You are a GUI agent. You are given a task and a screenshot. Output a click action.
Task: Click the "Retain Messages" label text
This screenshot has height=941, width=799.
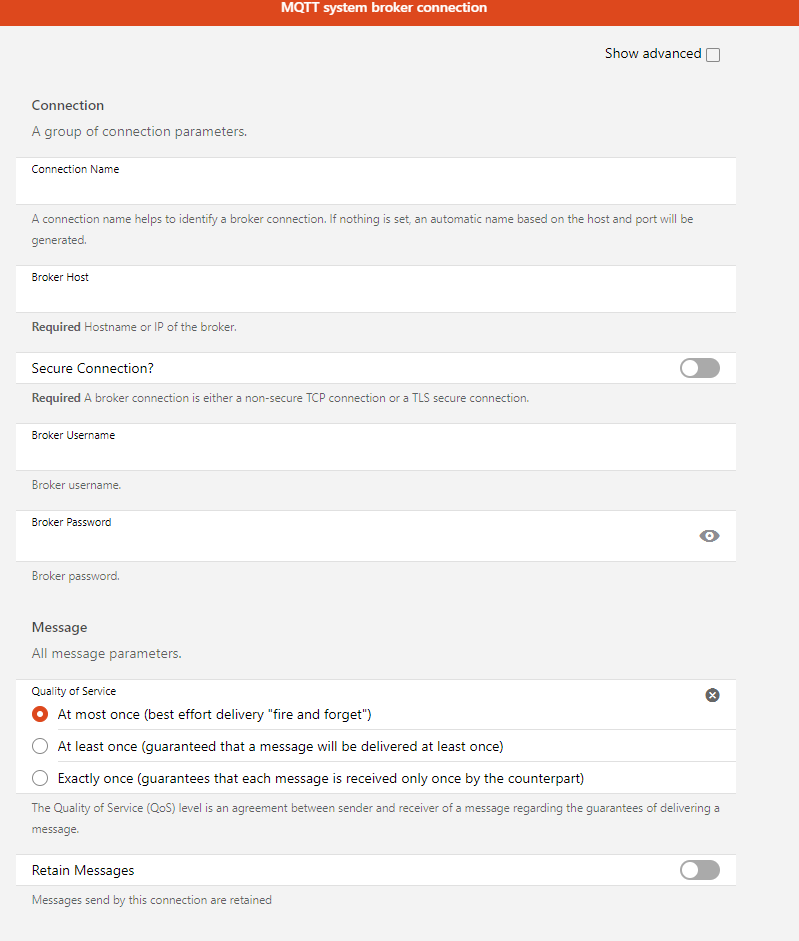pyautogui.click(x=83, y=870)
